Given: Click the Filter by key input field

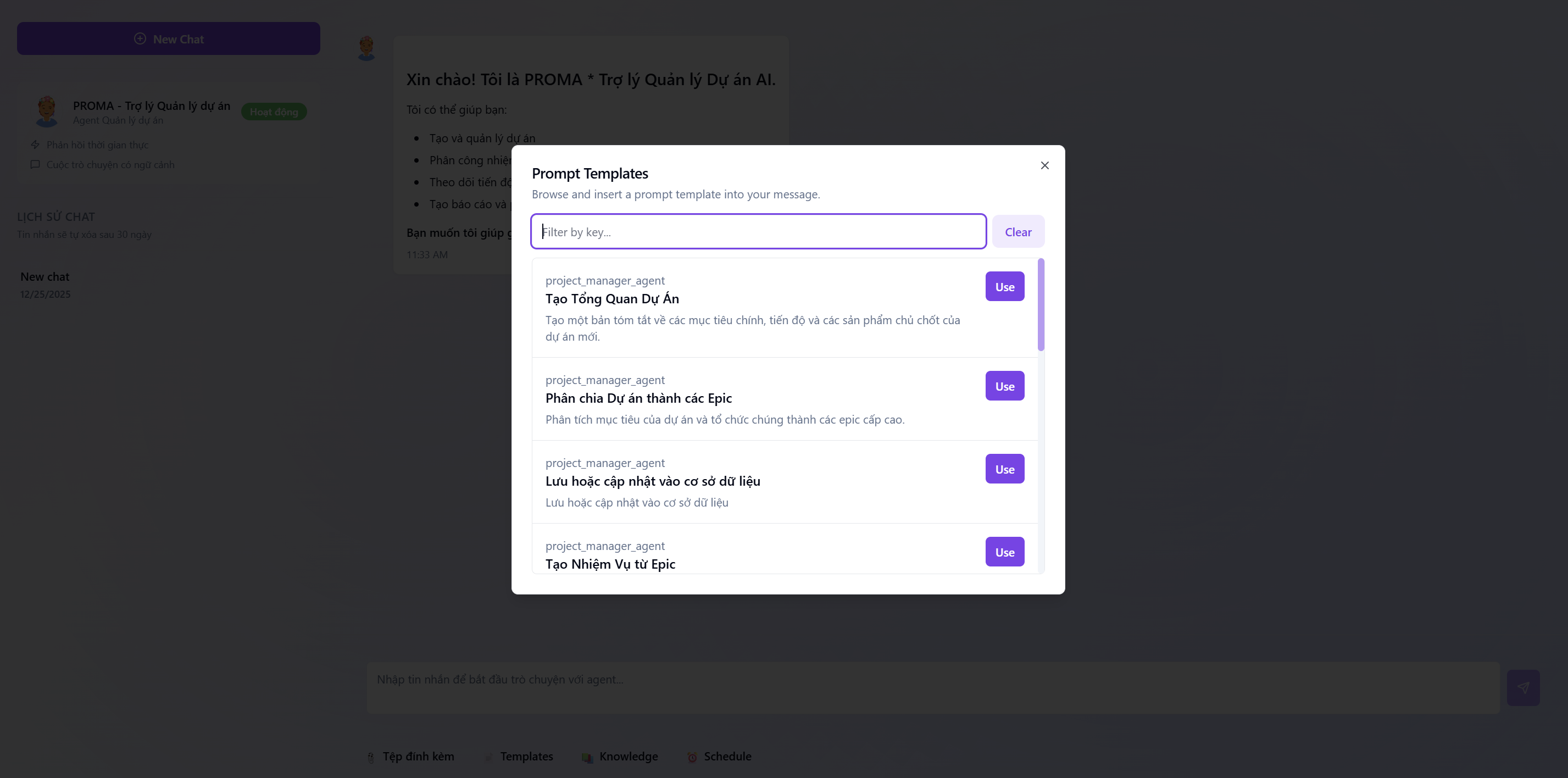Looking at the screenshot, I should tap(758, 231).
